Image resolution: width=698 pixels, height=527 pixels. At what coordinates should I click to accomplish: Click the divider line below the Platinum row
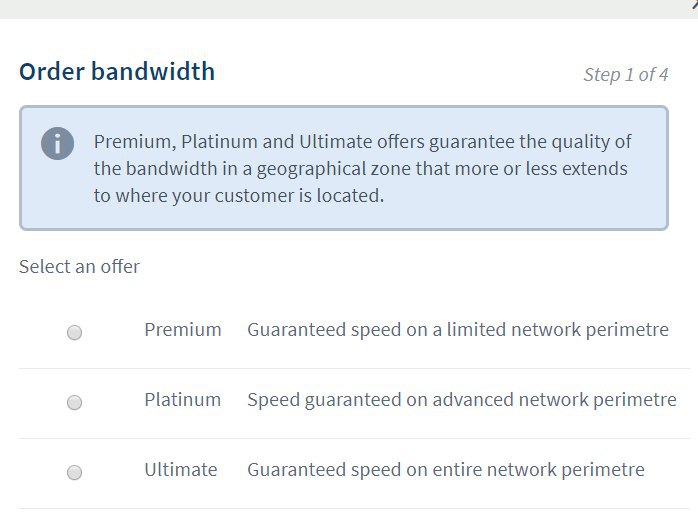point(354,438)
